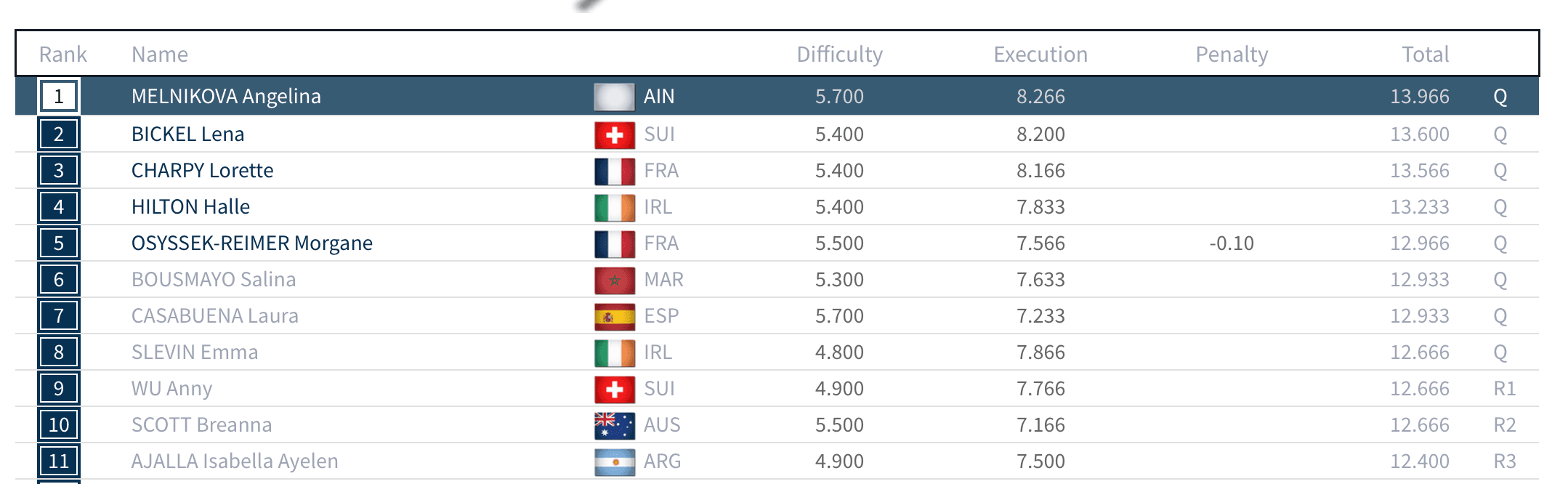Sort by the Total column header
Screen dimensions: 1568x484
pos(1425,55)
